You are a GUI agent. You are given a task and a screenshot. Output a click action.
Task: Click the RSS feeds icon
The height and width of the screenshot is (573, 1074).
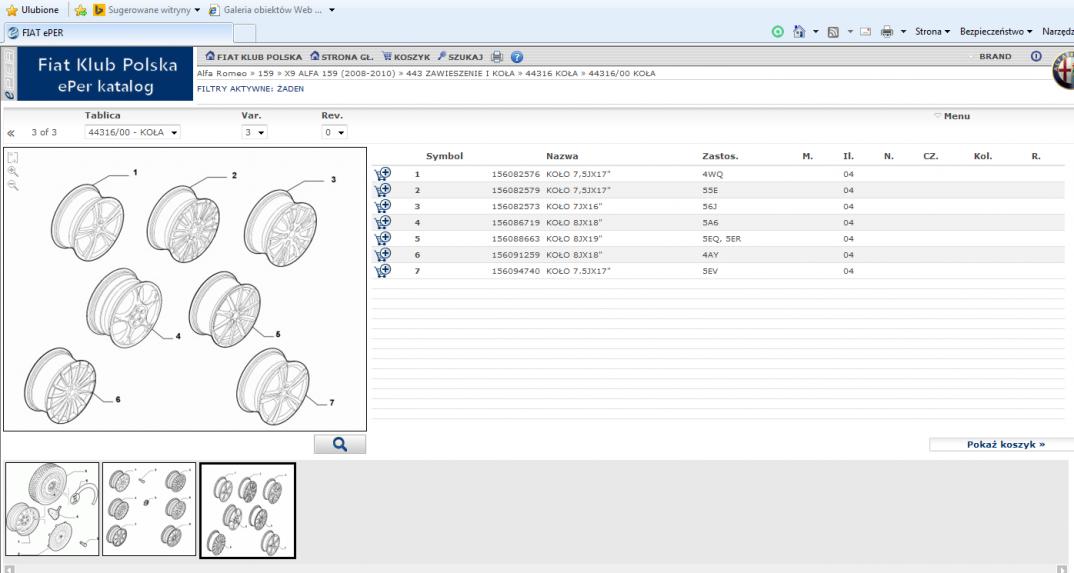point(834,31)
